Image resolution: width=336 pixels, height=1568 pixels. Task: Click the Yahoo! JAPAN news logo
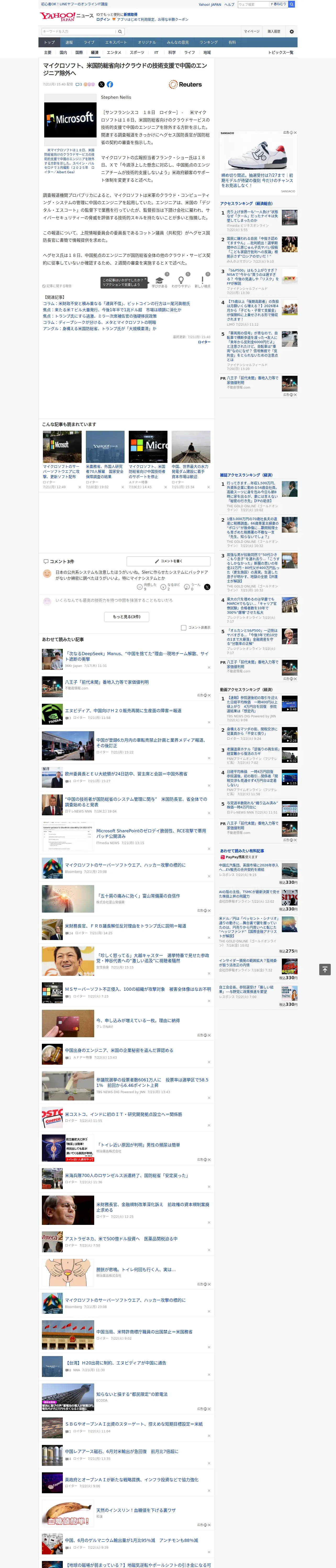[x=66, y=16]
